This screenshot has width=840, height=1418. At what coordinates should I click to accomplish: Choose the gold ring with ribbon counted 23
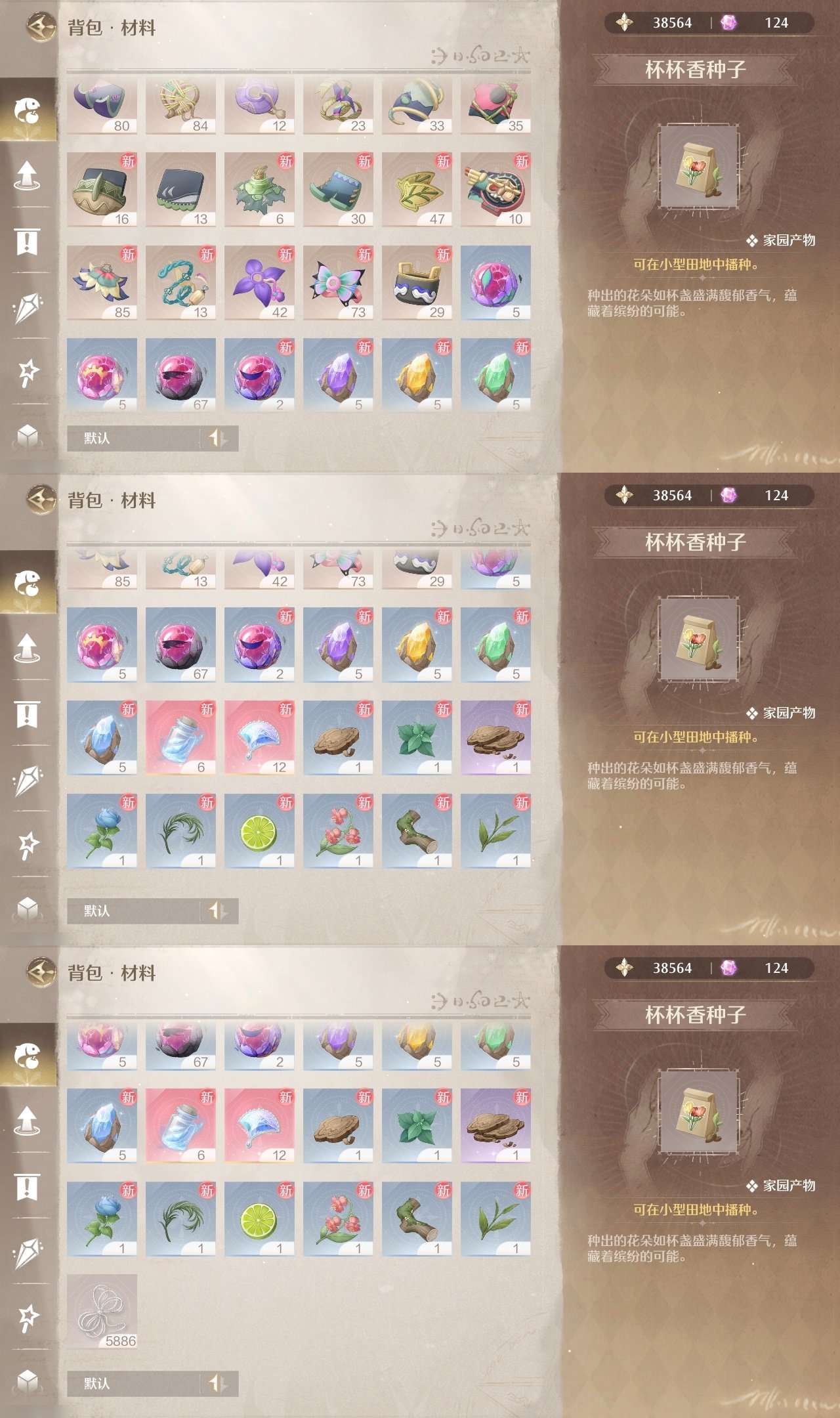[x=338, y=105]
